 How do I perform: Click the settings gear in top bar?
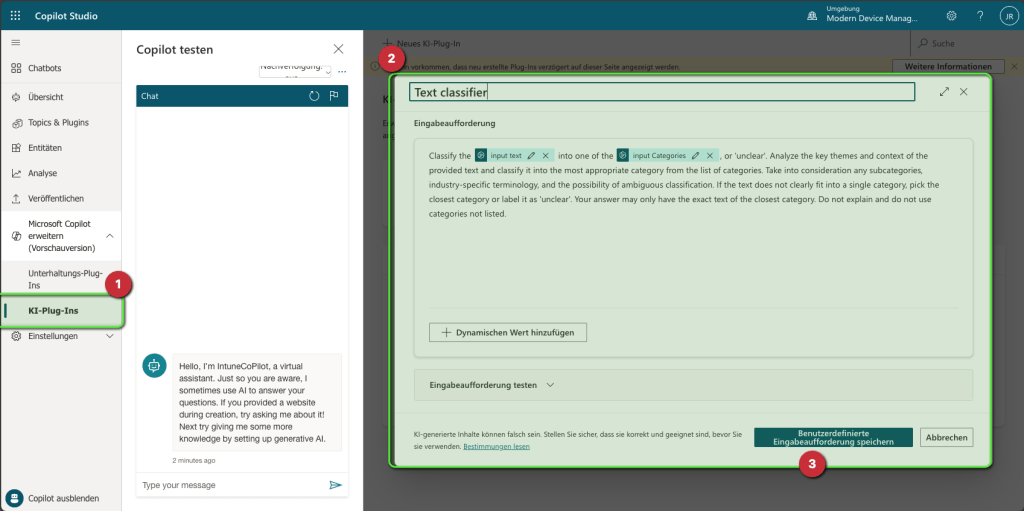point(951,16)
